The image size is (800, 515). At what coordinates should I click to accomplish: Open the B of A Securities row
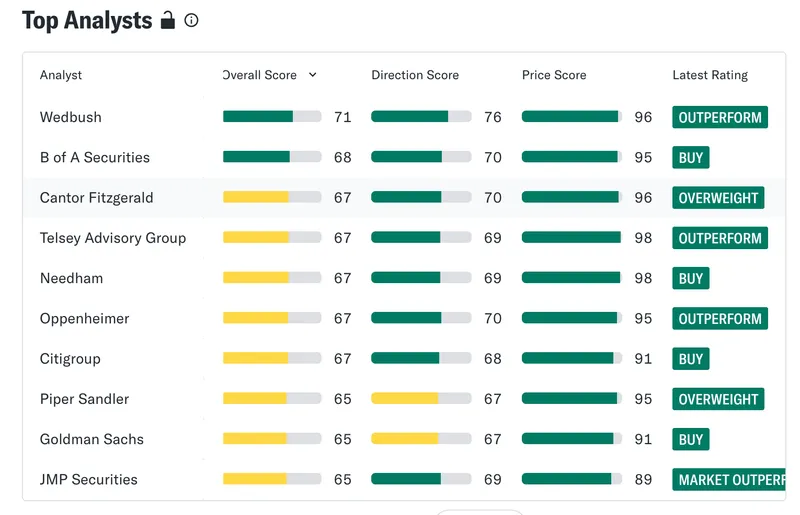(x=404, y=157)
